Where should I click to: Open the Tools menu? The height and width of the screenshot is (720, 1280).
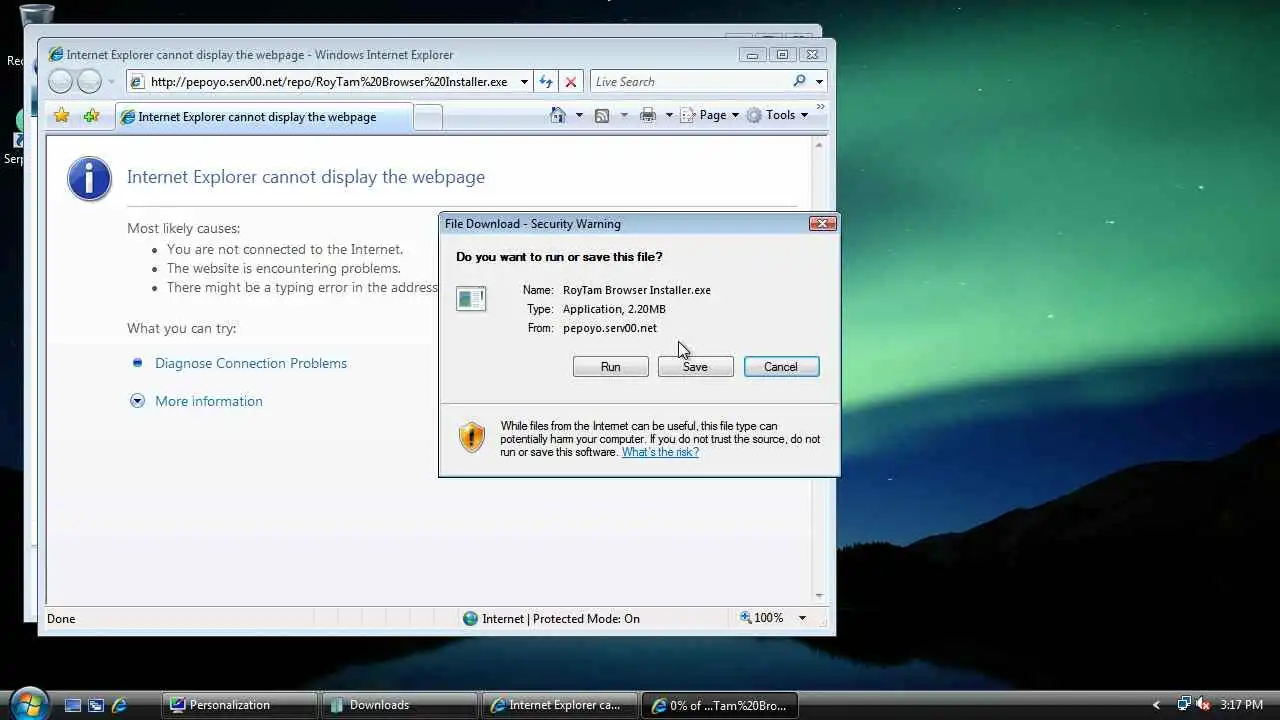(777, 115)
